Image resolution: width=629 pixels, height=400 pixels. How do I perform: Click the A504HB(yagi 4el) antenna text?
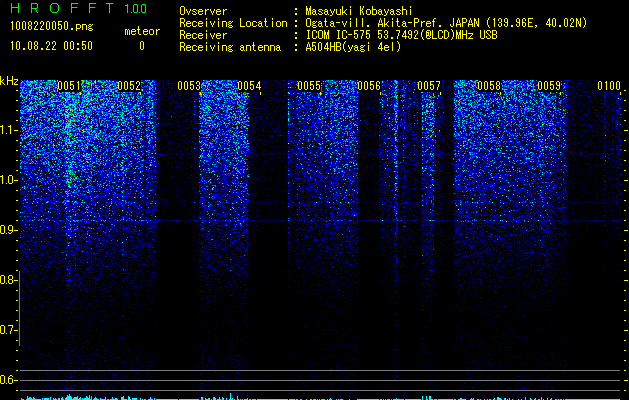[353, 47]
